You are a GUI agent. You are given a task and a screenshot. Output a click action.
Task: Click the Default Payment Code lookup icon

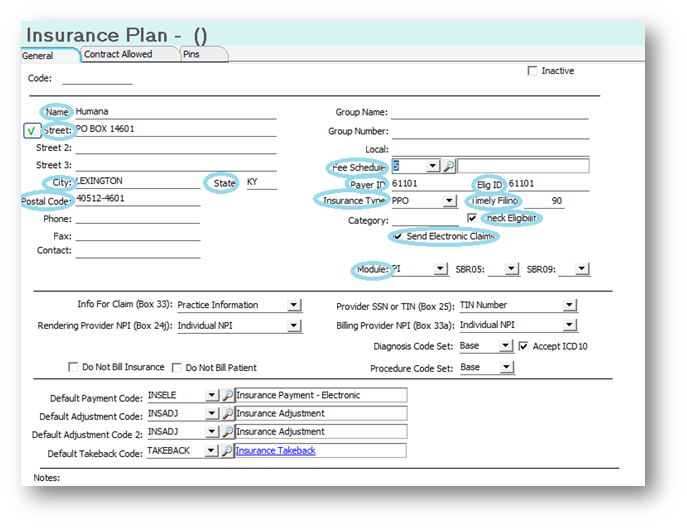click(227, 395)
